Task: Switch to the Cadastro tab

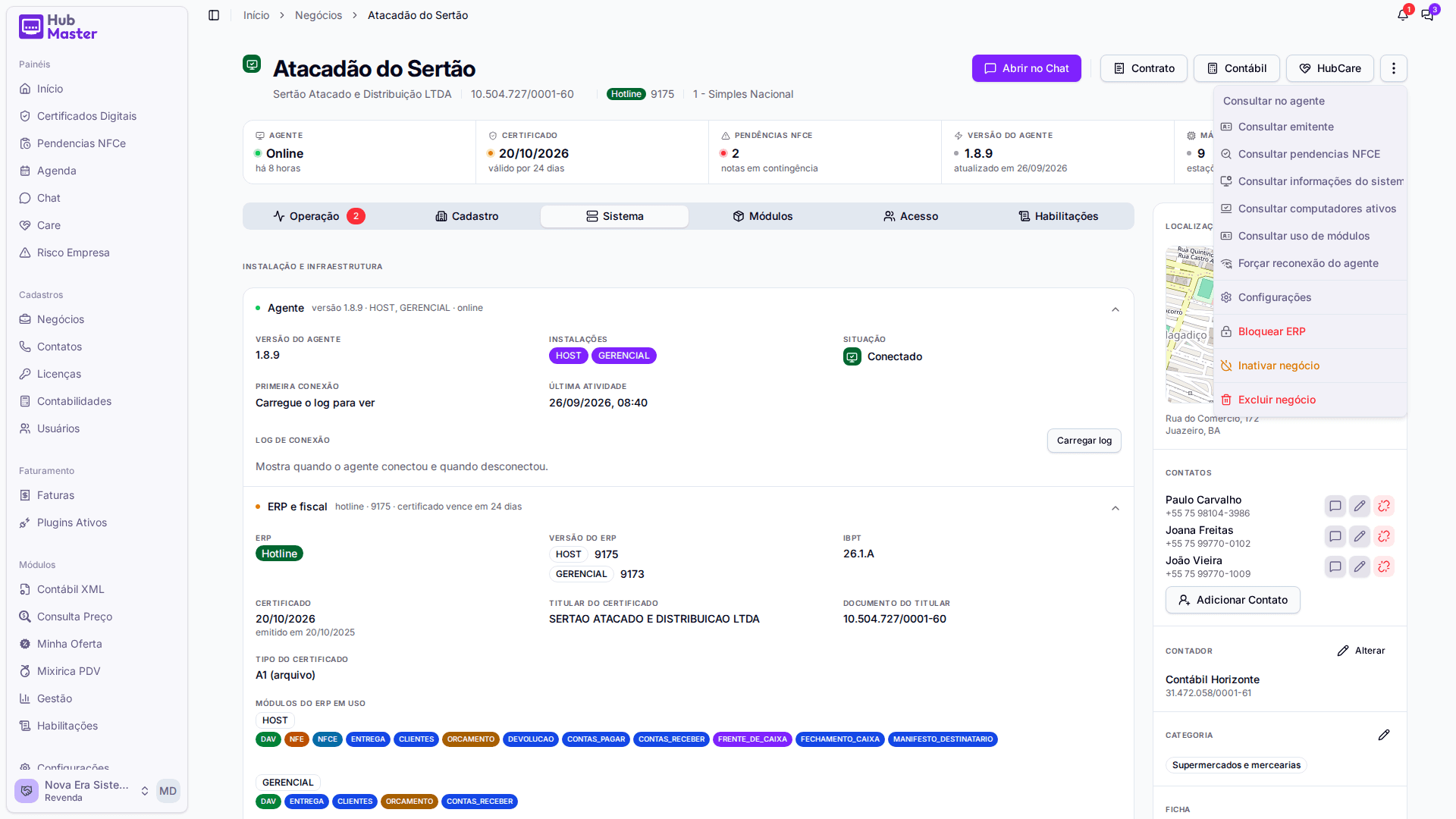Action: [467, 216]
